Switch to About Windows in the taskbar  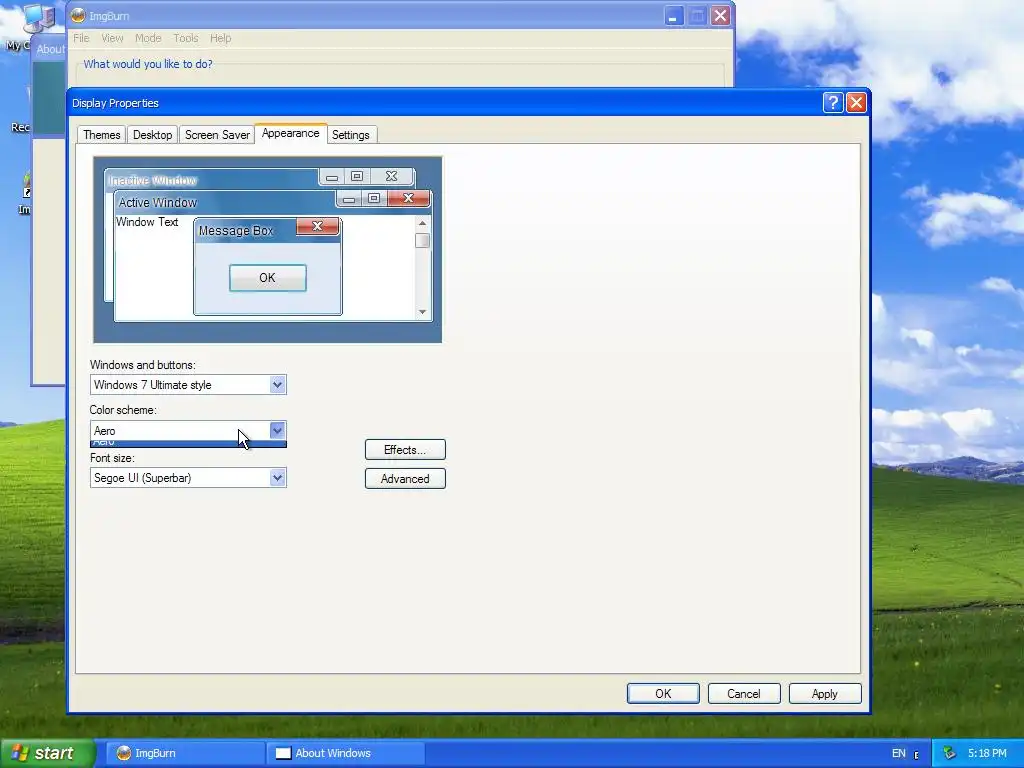(x=346, y=753)
